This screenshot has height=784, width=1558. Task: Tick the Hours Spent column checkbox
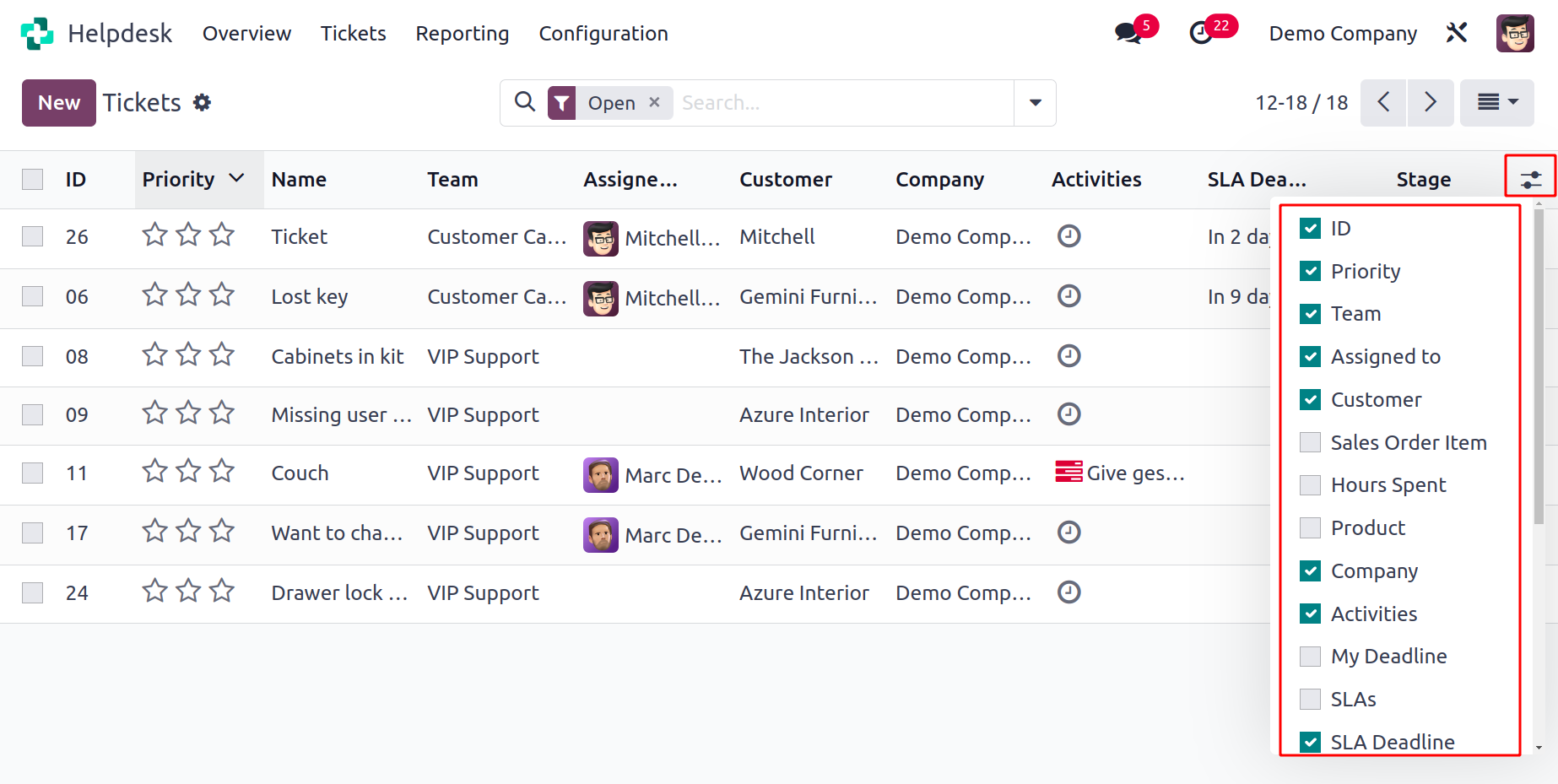(1310, 484)
